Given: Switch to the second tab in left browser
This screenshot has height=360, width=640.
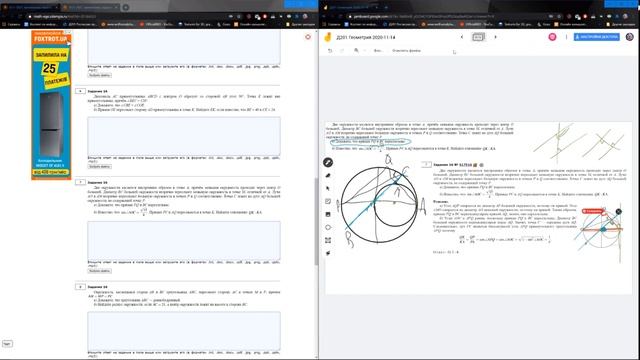Looking at the screenshot, I should (x=91, y=7).
